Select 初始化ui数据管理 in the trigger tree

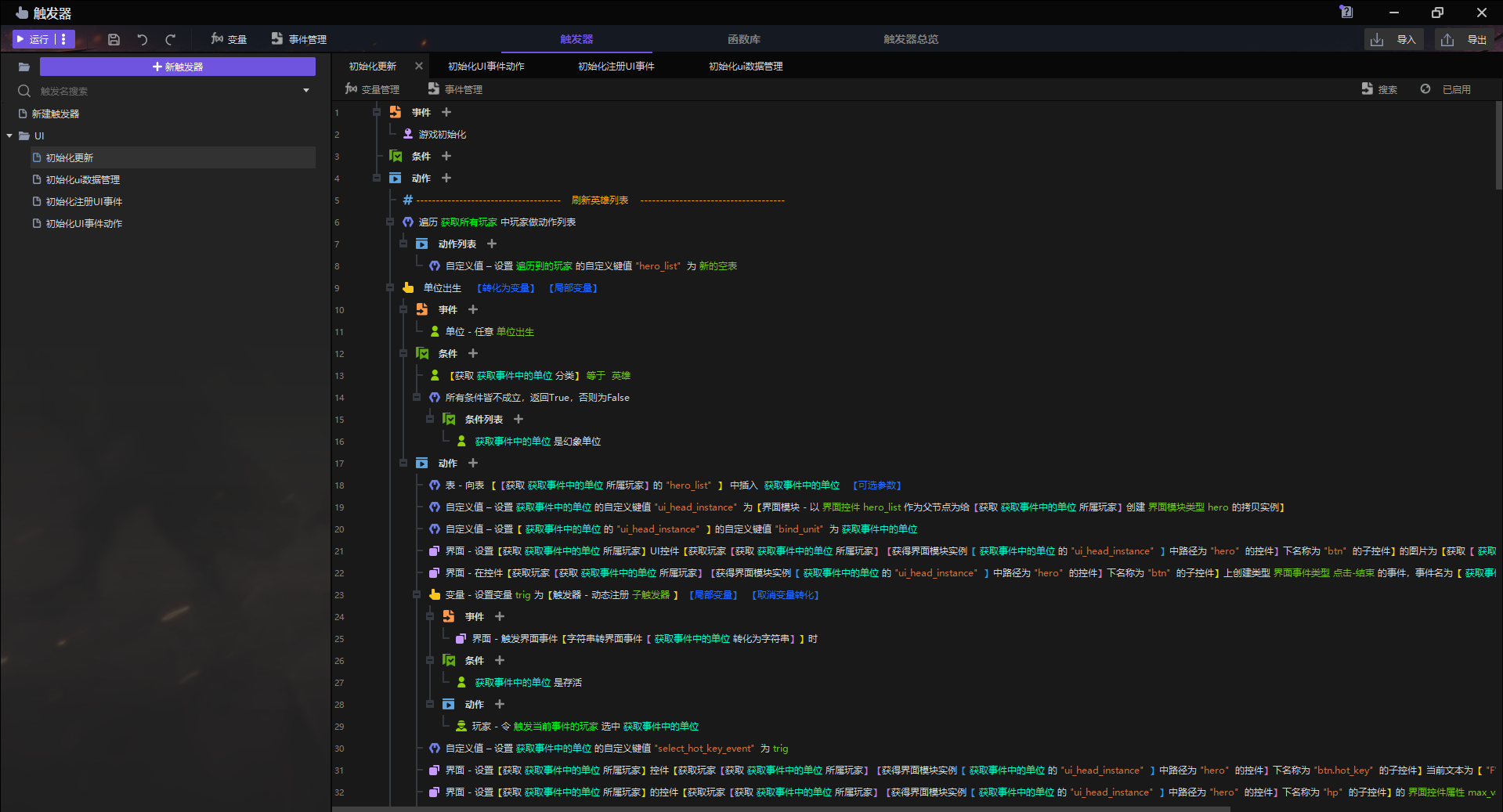point(82,179)
